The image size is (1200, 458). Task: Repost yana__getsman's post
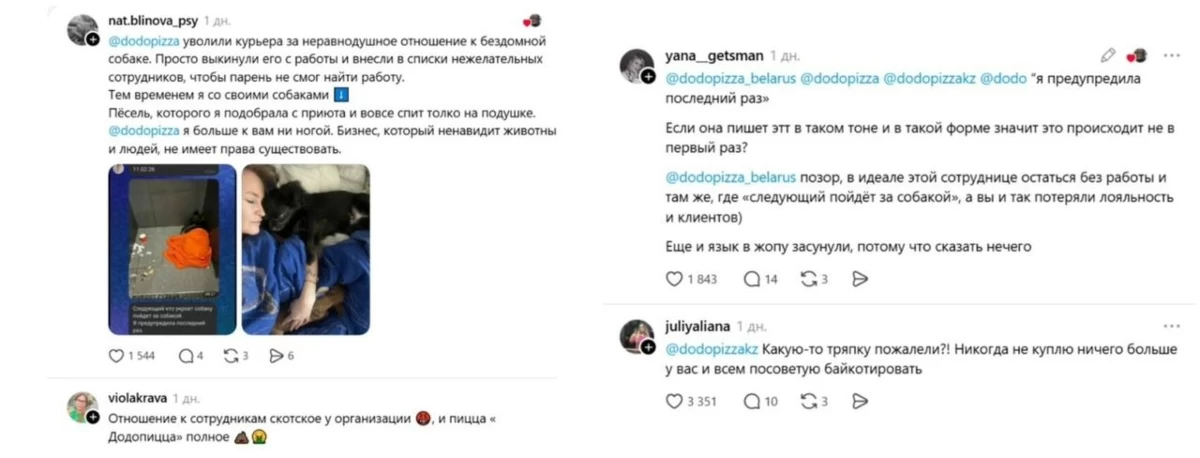pos(808,280)
